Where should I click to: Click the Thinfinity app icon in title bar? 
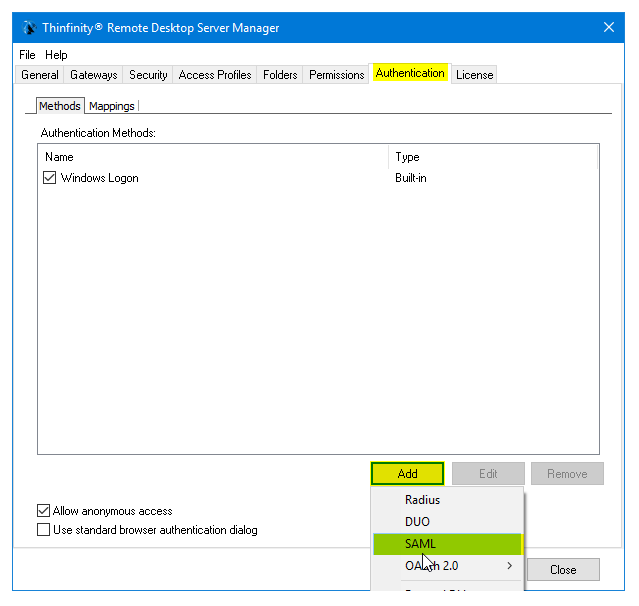(x=29, y=28)
